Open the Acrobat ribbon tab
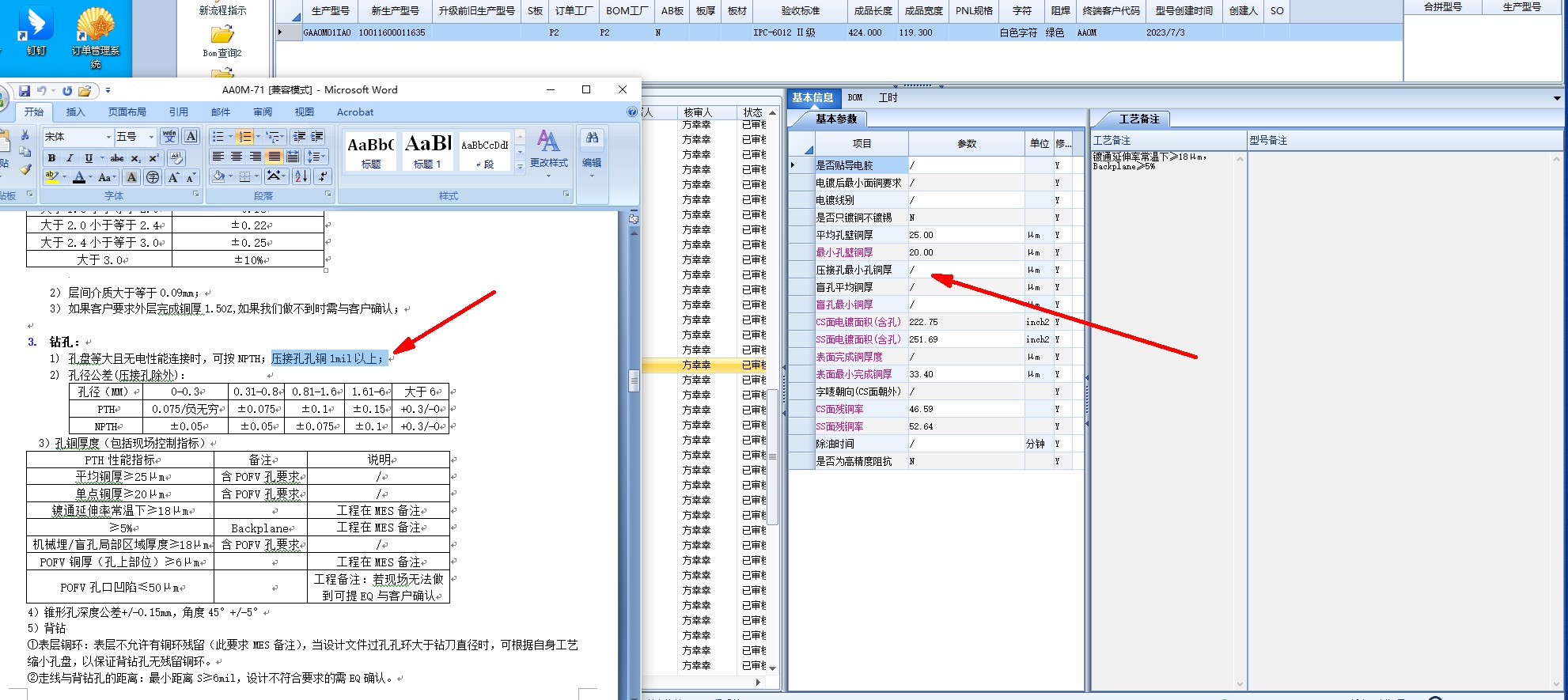The image size is (1568, 700). point(355,112)
